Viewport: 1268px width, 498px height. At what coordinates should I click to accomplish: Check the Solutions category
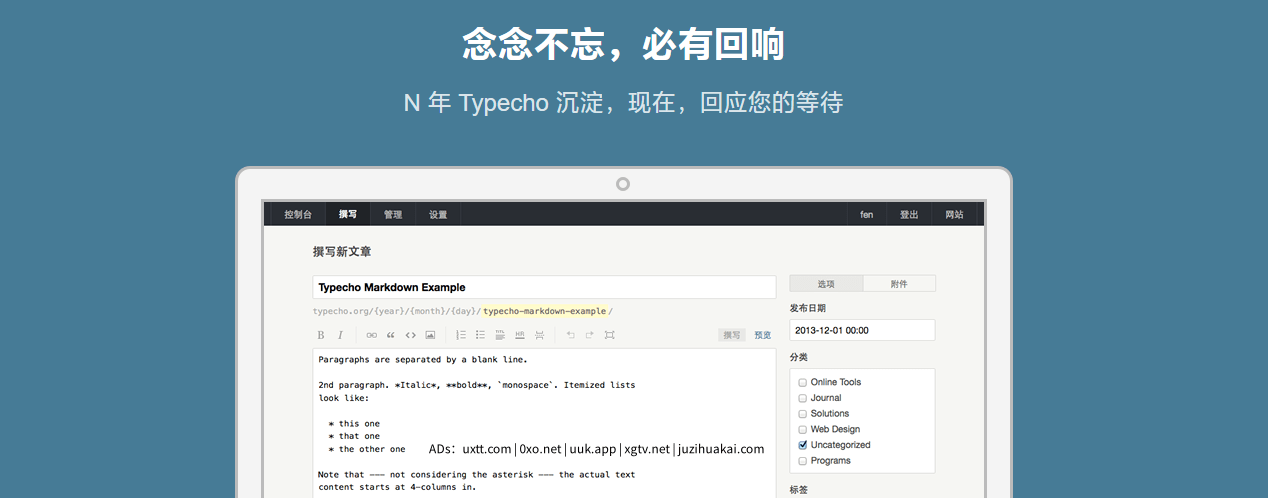pos(802,414)
